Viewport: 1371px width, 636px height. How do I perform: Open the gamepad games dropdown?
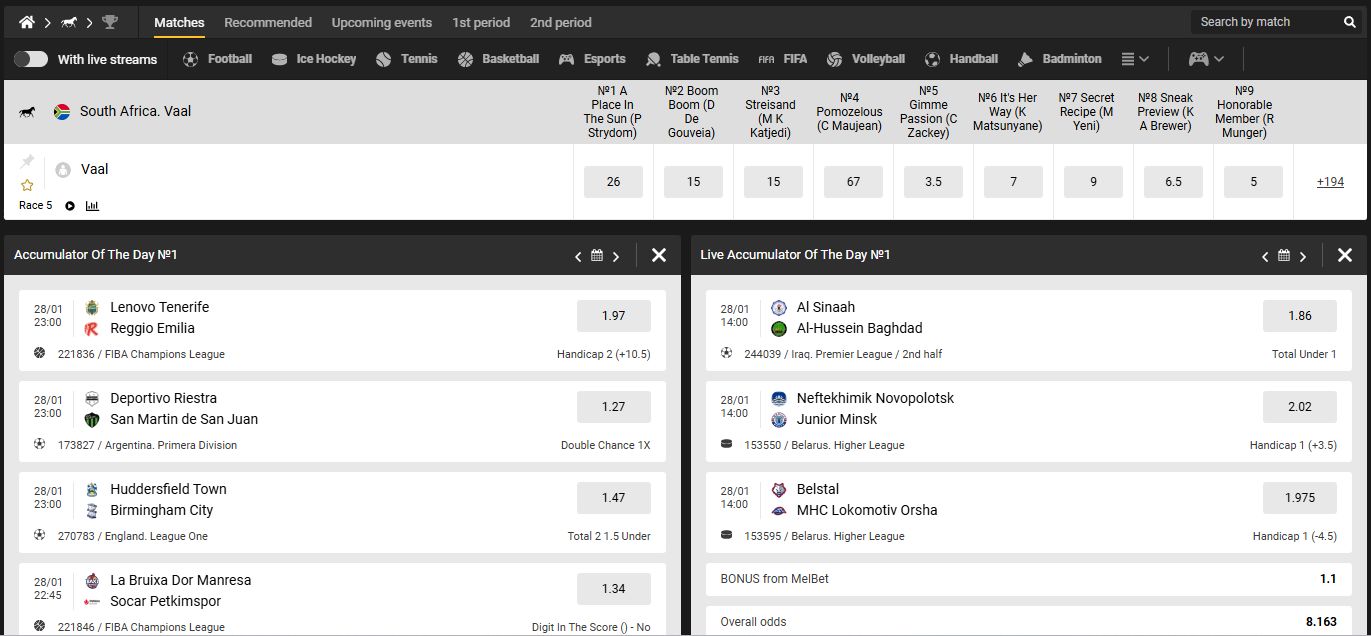pyautogui.click(x=1203, y=58)
